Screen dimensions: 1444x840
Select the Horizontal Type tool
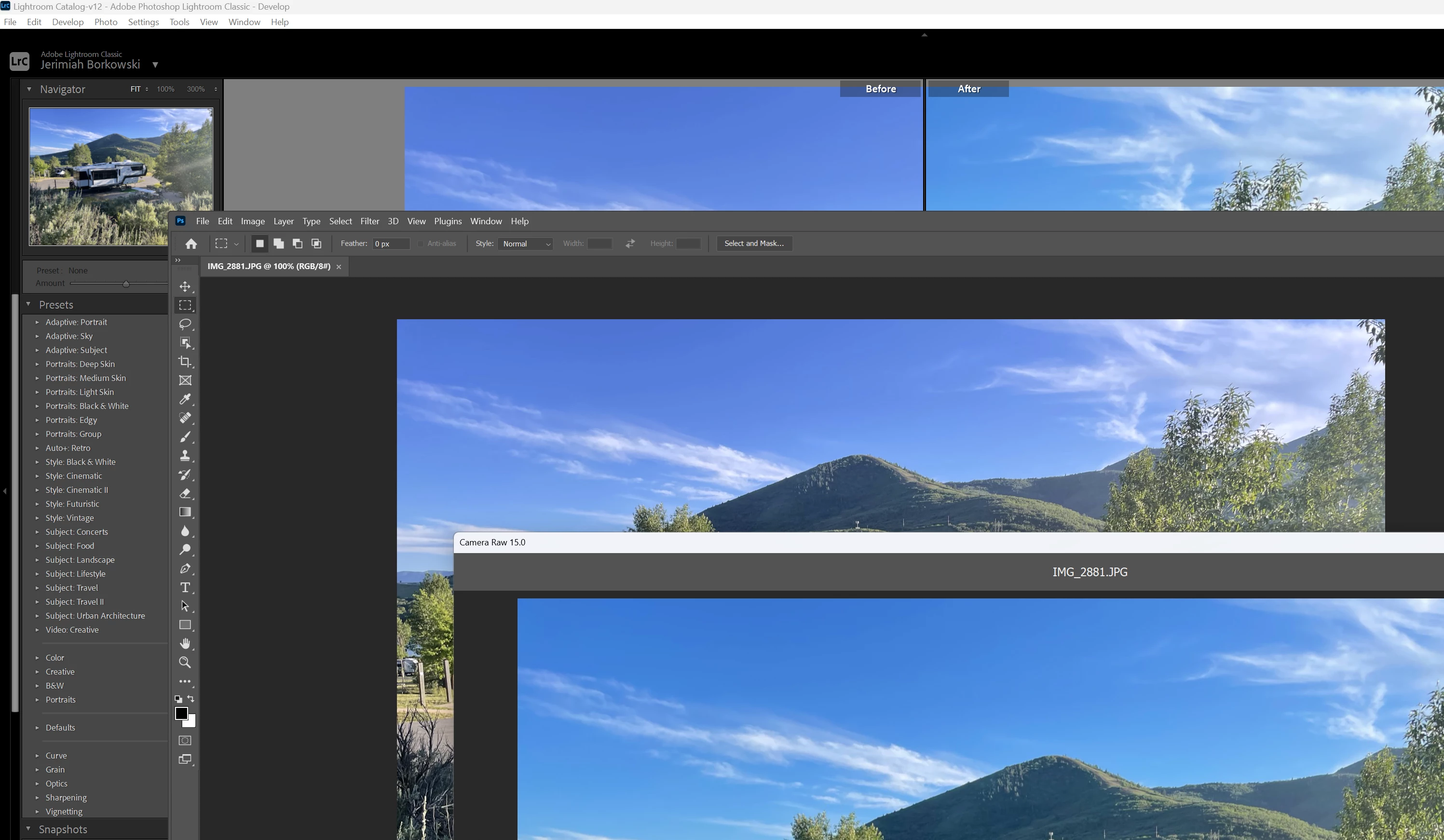pyautogui.click(x=185, y=587)
